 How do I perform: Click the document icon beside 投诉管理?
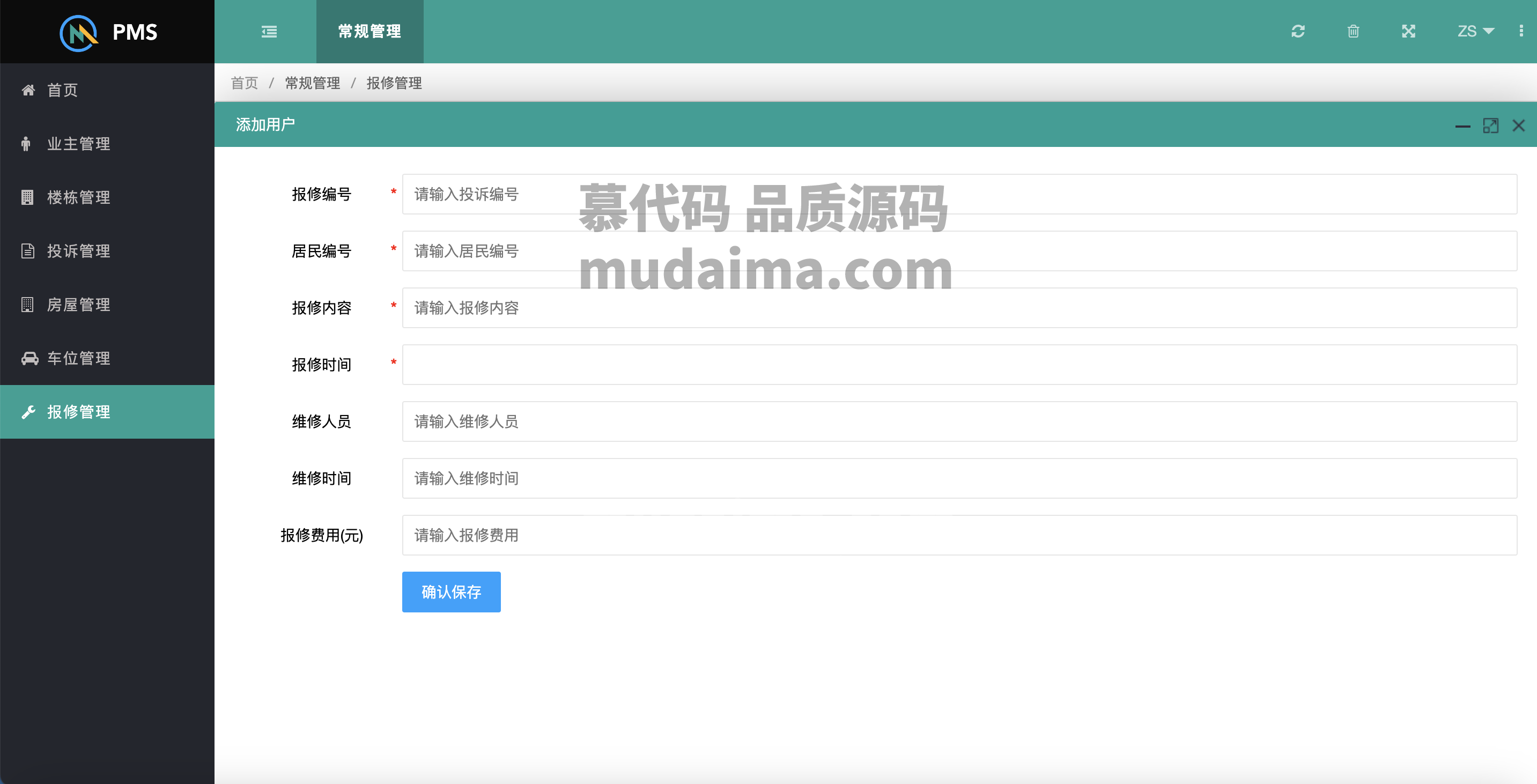27,251
